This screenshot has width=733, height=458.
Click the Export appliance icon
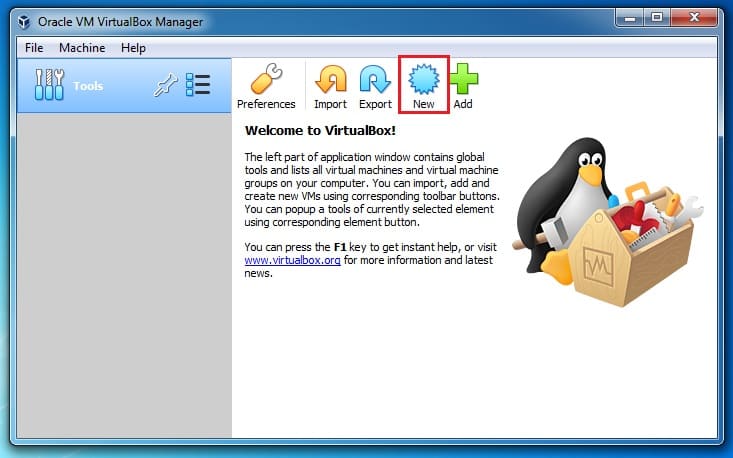375,86
